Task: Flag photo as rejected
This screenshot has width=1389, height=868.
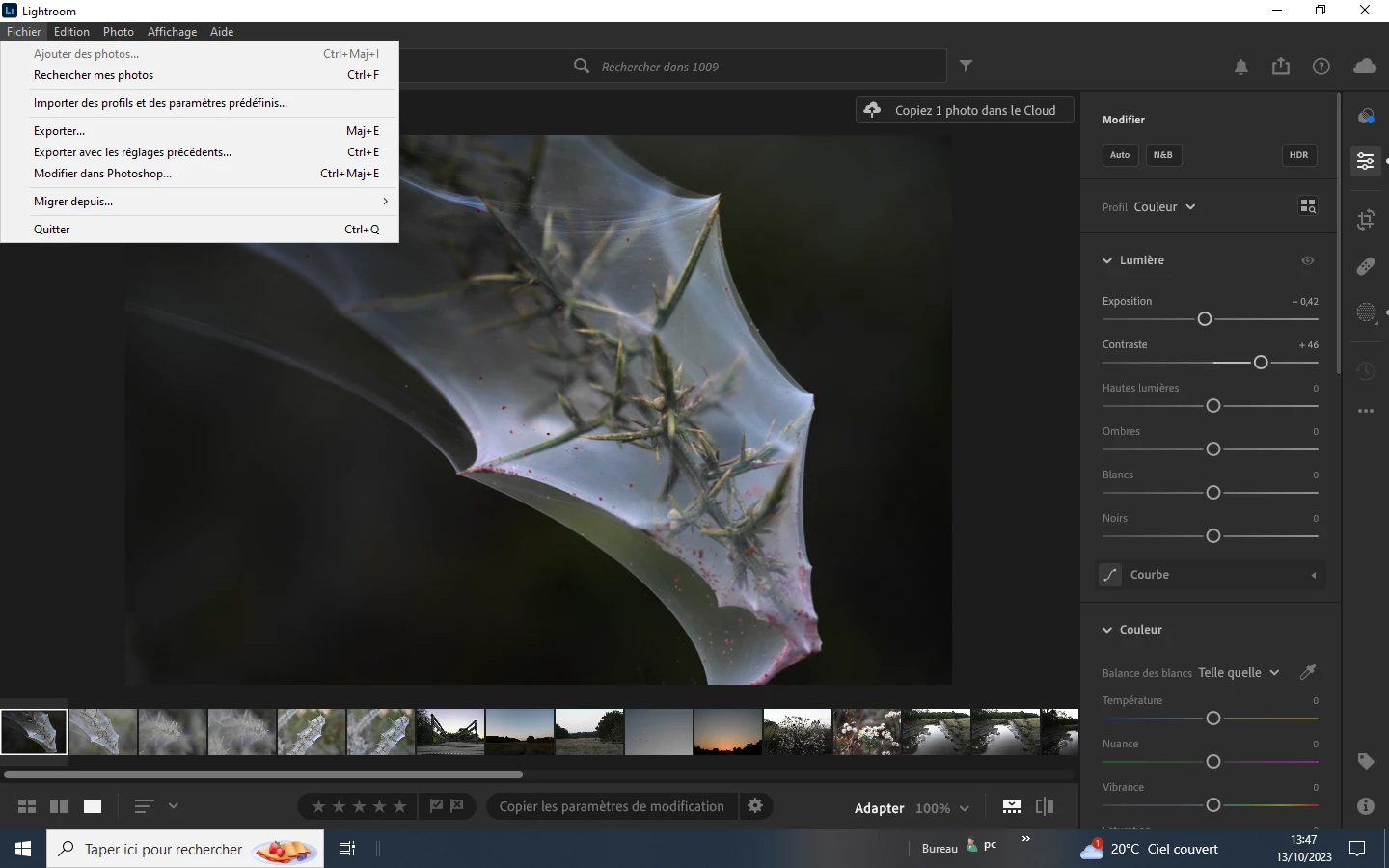Action: pos(457,805)
